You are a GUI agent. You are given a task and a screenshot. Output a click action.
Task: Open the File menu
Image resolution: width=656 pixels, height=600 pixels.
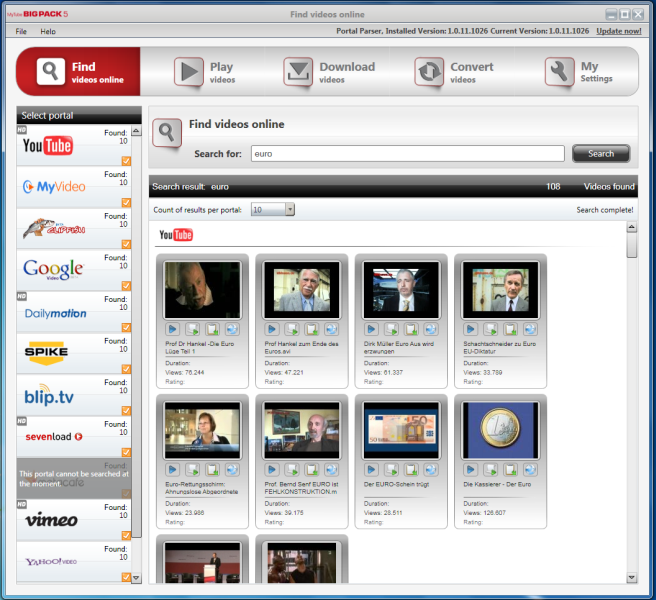21,31
